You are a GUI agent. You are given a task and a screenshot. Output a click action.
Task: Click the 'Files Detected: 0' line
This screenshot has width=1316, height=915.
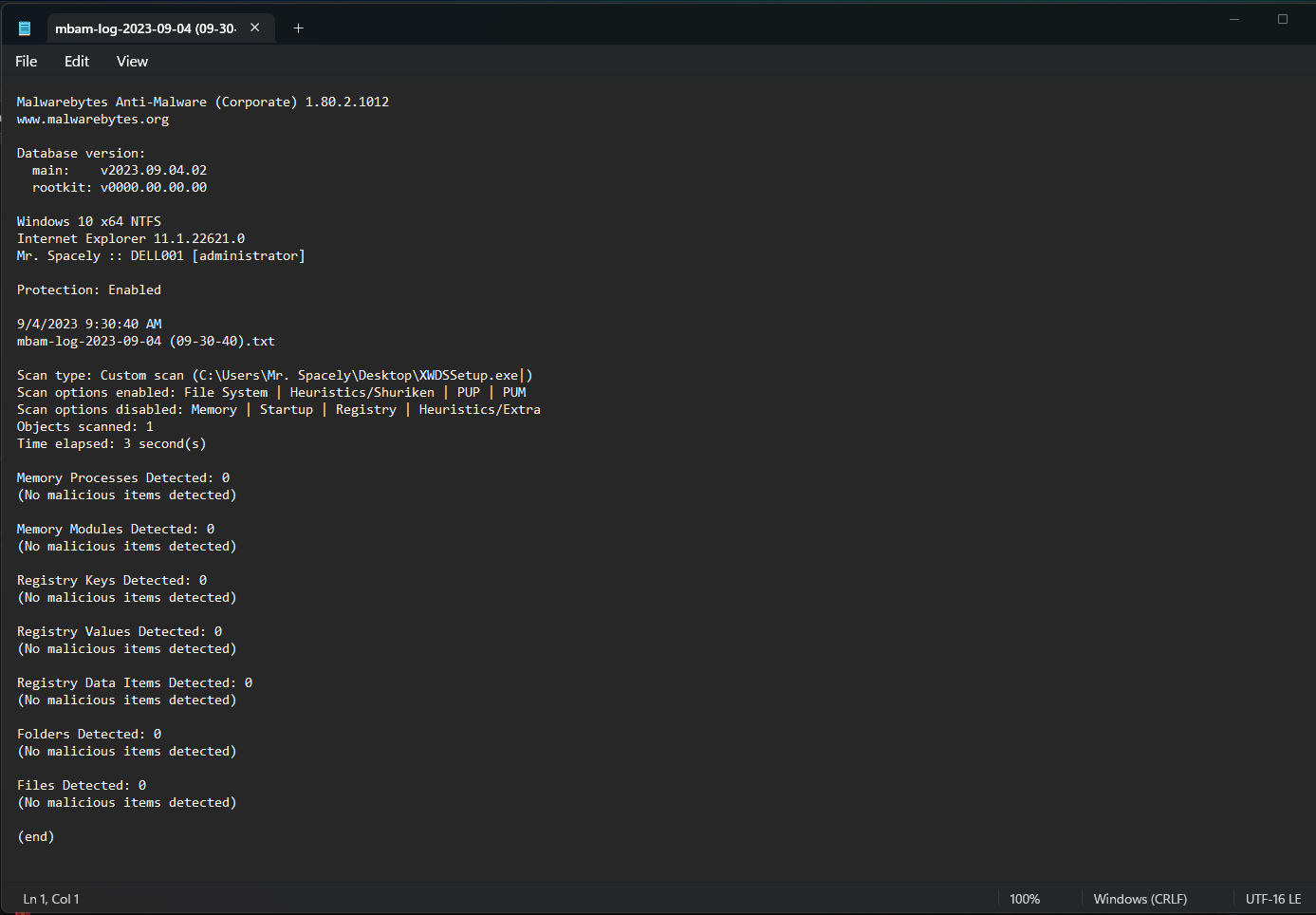coord(82,786)
